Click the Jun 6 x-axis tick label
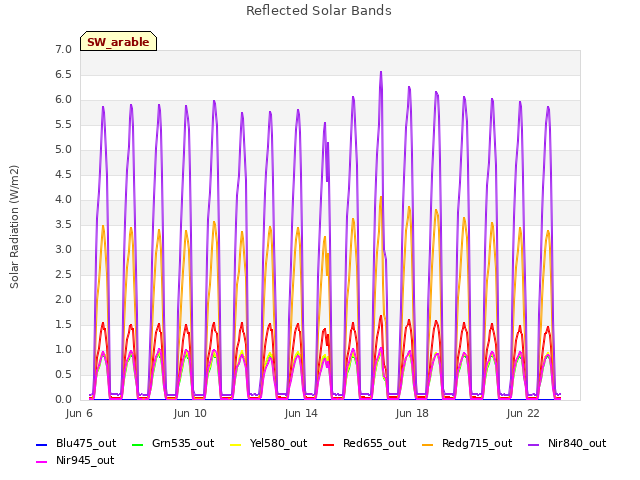 79,414
